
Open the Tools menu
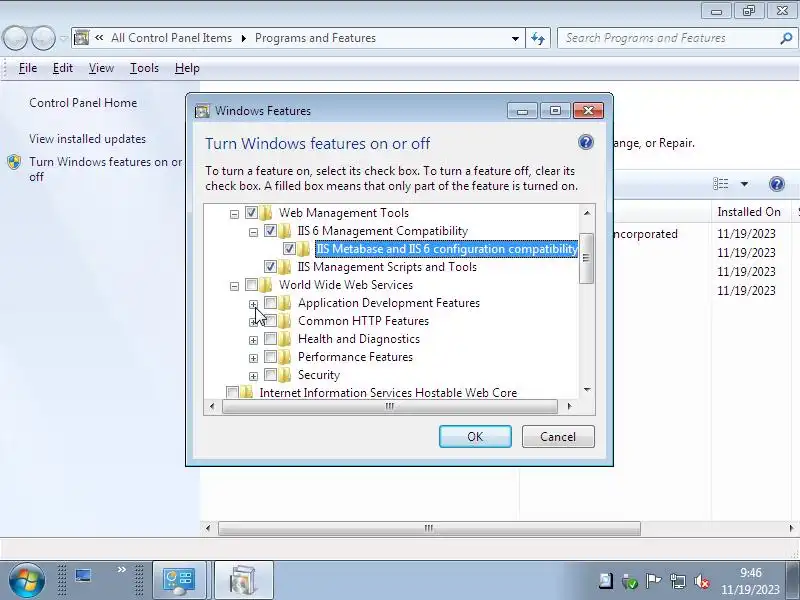144,68
